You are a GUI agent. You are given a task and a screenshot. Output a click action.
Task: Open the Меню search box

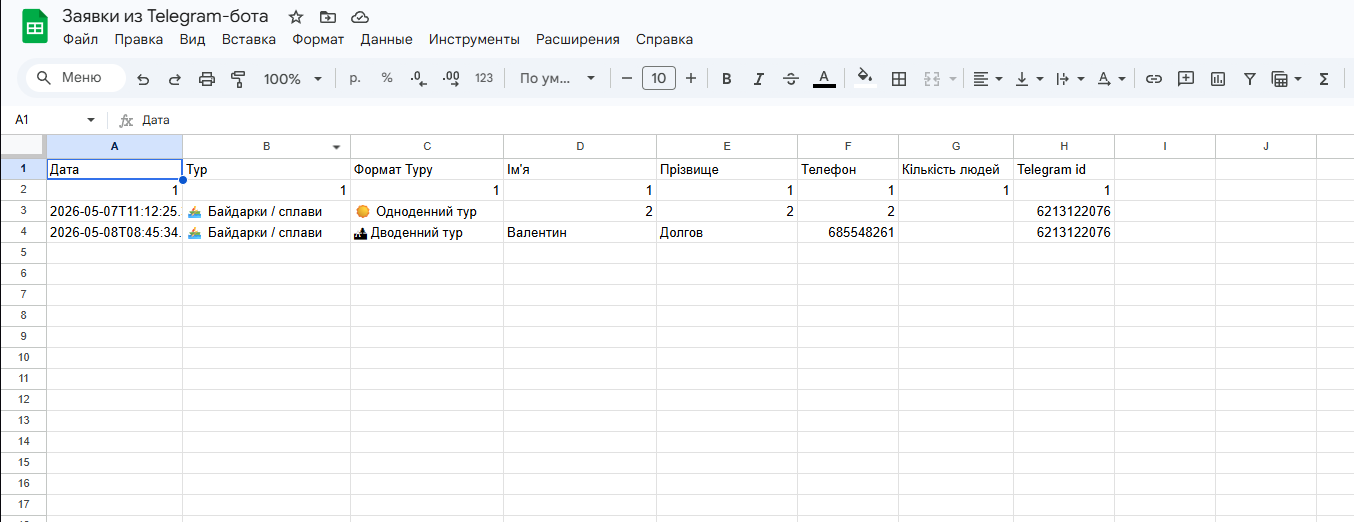(x=75, y=78)
